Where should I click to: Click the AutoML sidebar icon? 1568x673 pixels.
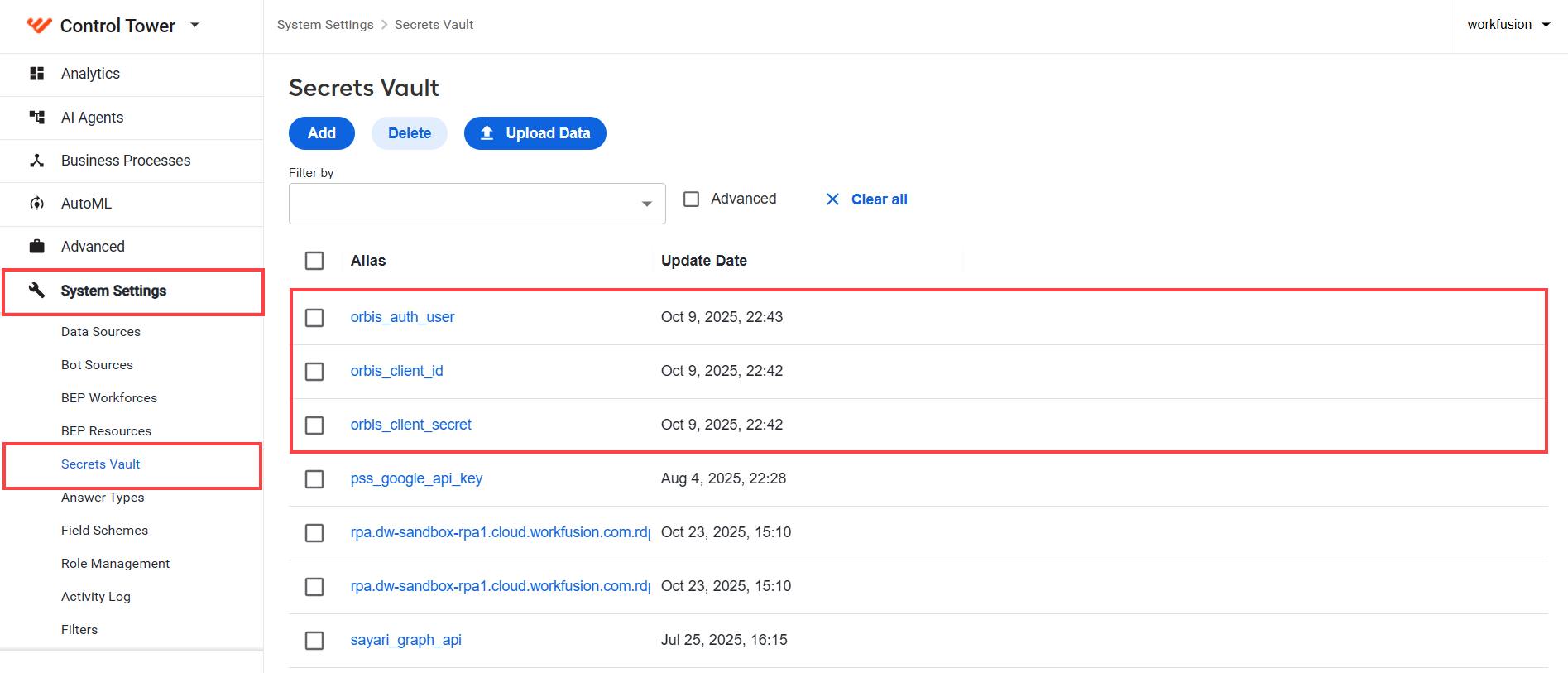tap(36, 204)
